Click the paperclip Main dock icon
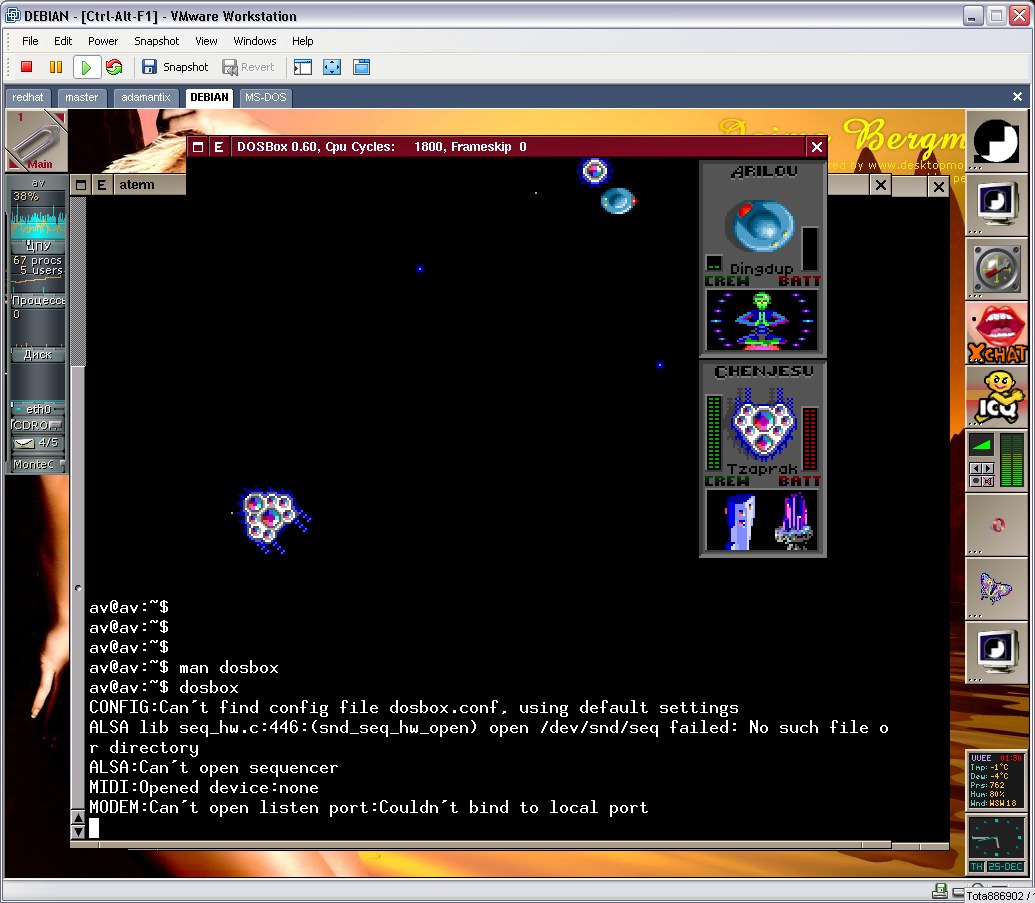This screenshot has height=903, width=1035. tap(36, 141)
